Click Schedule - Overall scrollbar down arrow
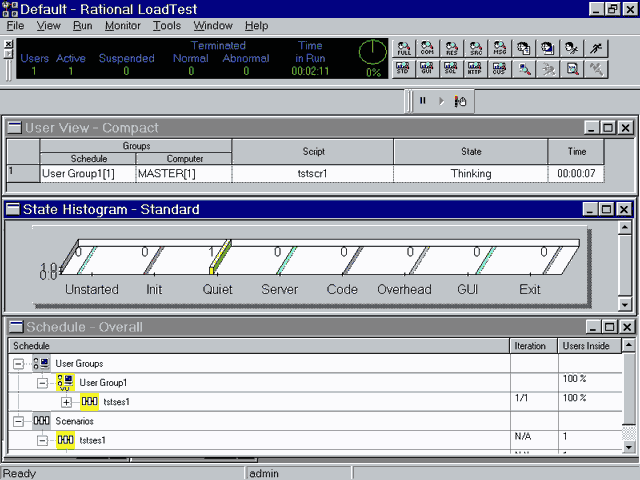 (629, 447)
